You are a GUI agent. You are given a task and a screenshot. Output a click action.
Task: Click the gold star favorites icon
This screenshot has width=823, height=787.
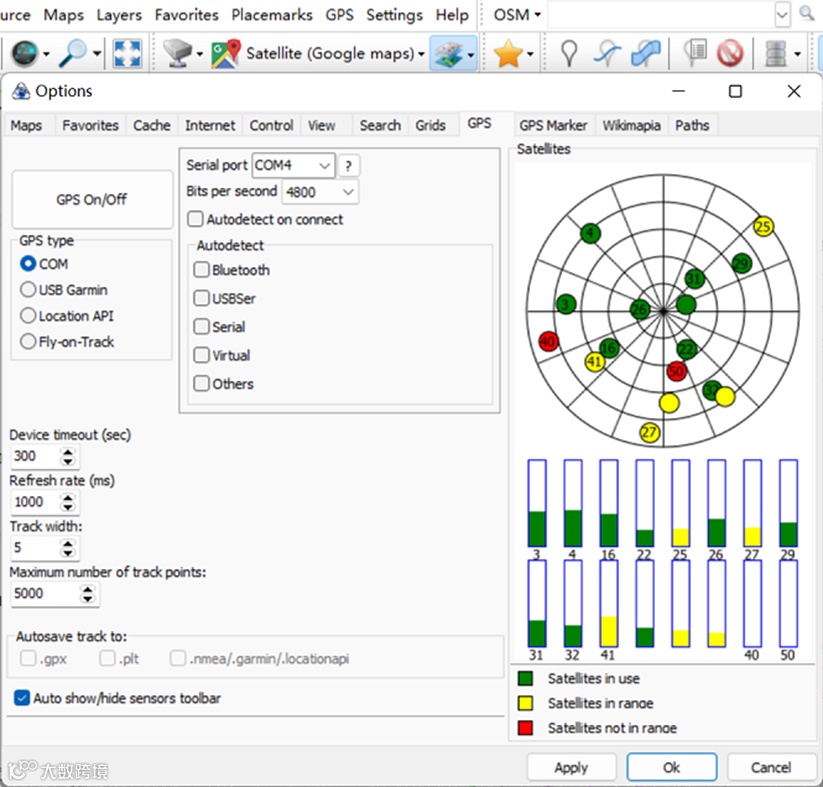508,53
